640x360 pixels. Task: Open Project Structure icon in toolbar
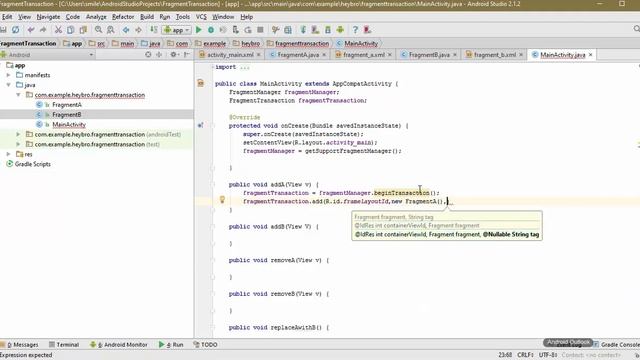click(x=288, y=30)
